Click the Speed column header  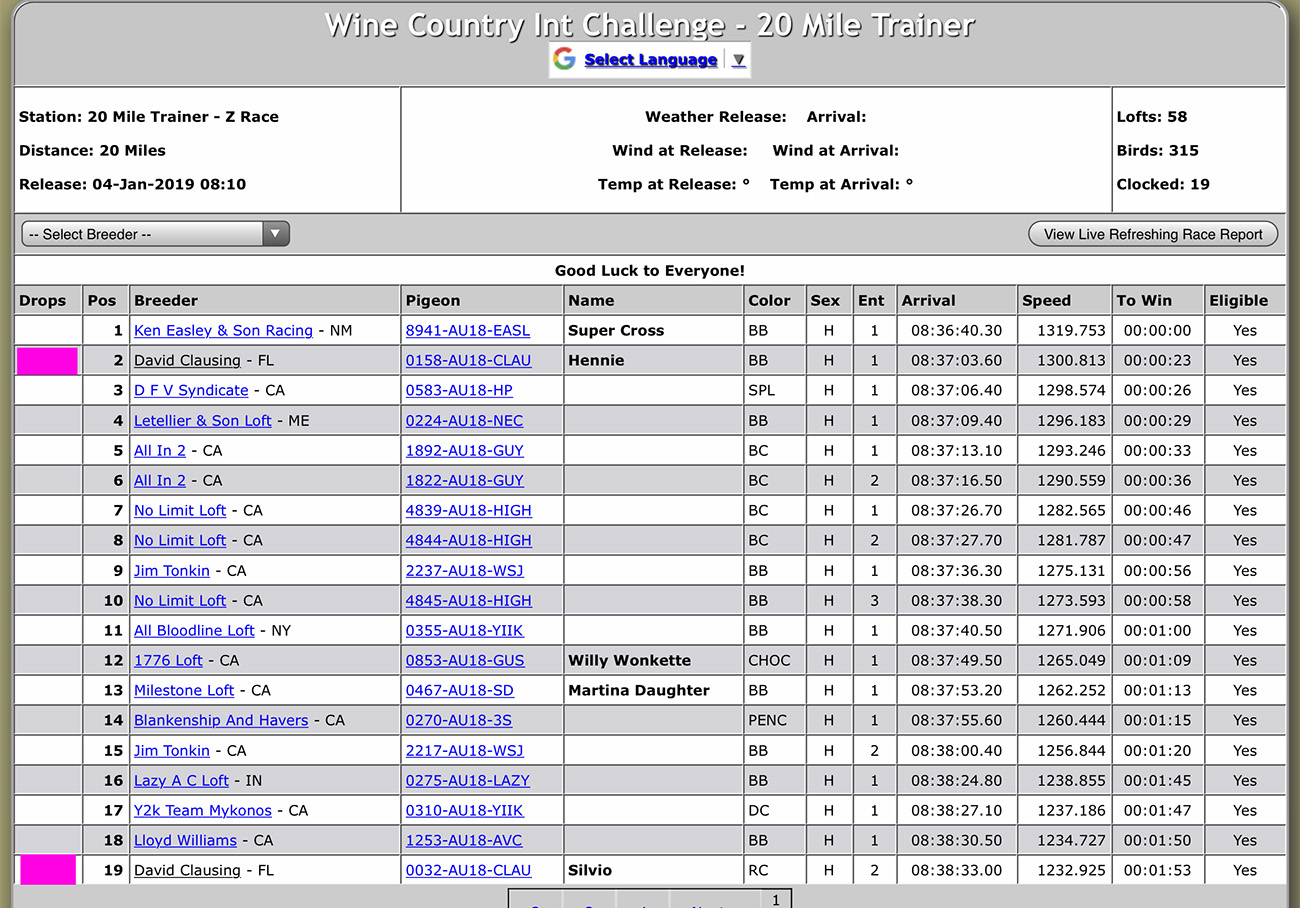click(x=1046, y=301)
